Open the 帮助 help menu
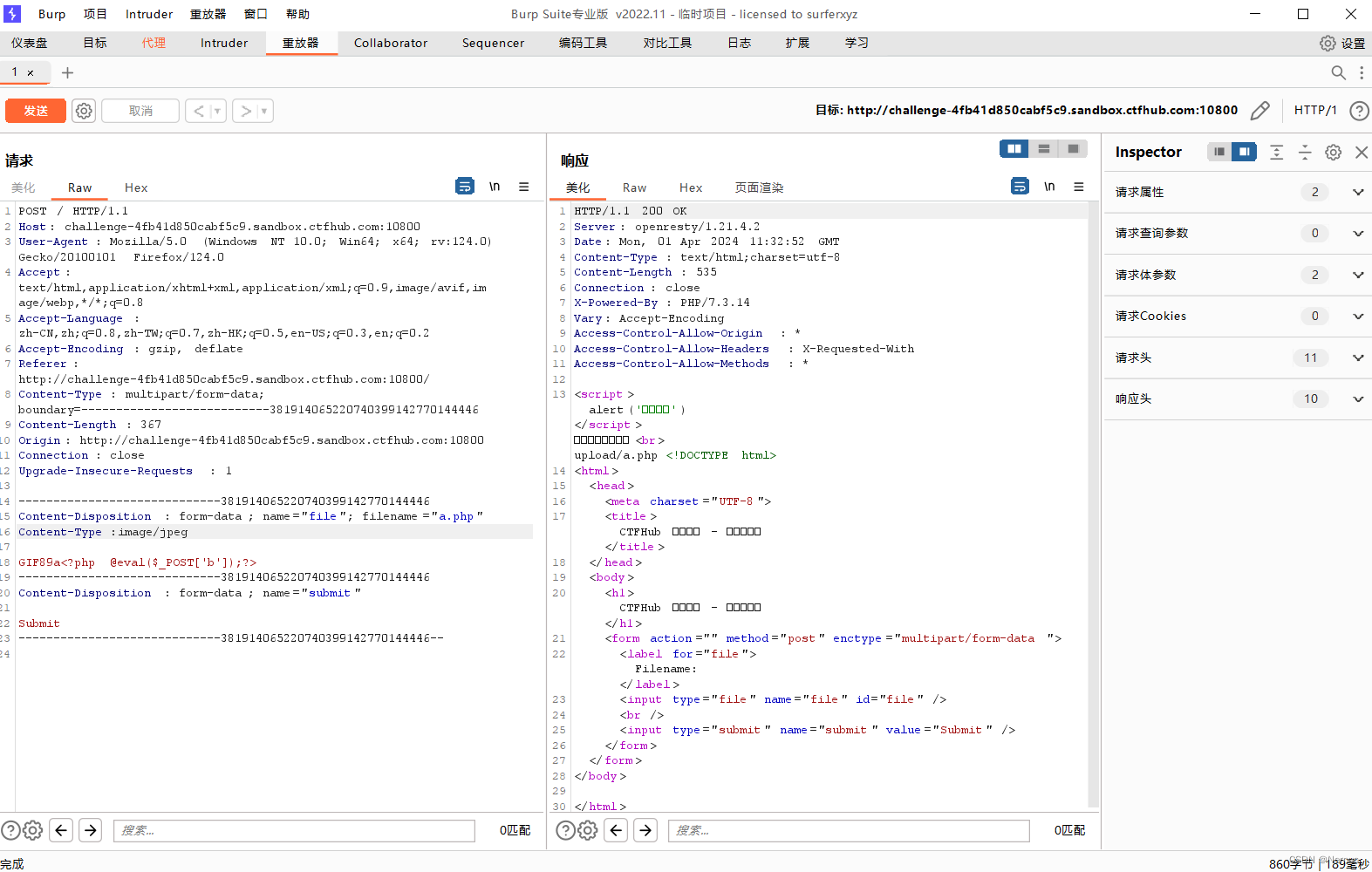The height and width of the screenshot is (872, 1372). pyautogui.click(x=297, y=14)
